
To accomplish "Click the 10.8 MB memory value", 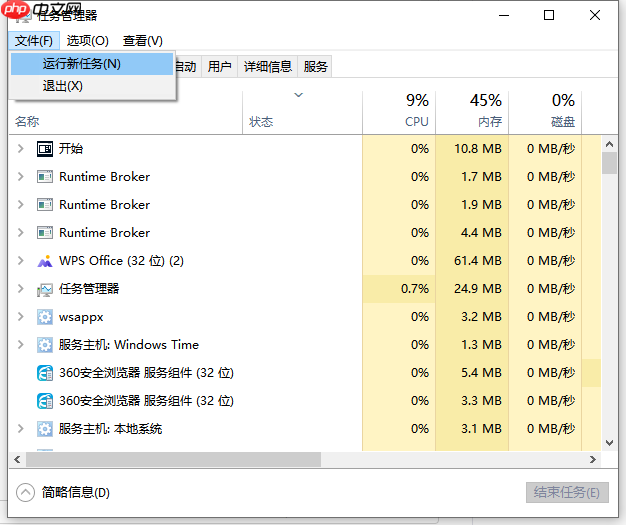I will click(x=478, y=149).
